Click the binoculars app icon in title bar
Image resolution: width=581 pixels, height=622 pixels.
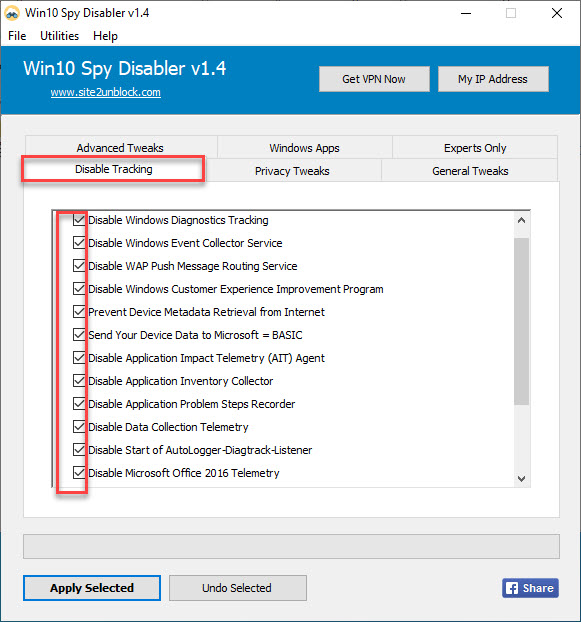coord(12,13)
